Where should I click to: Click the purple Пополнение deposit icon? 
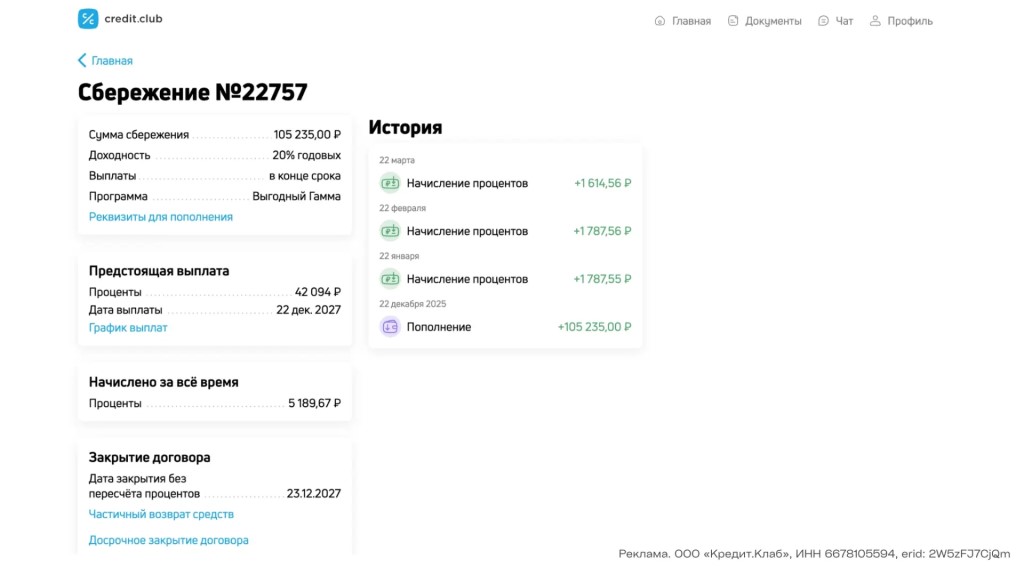click(x=390, y=327)
